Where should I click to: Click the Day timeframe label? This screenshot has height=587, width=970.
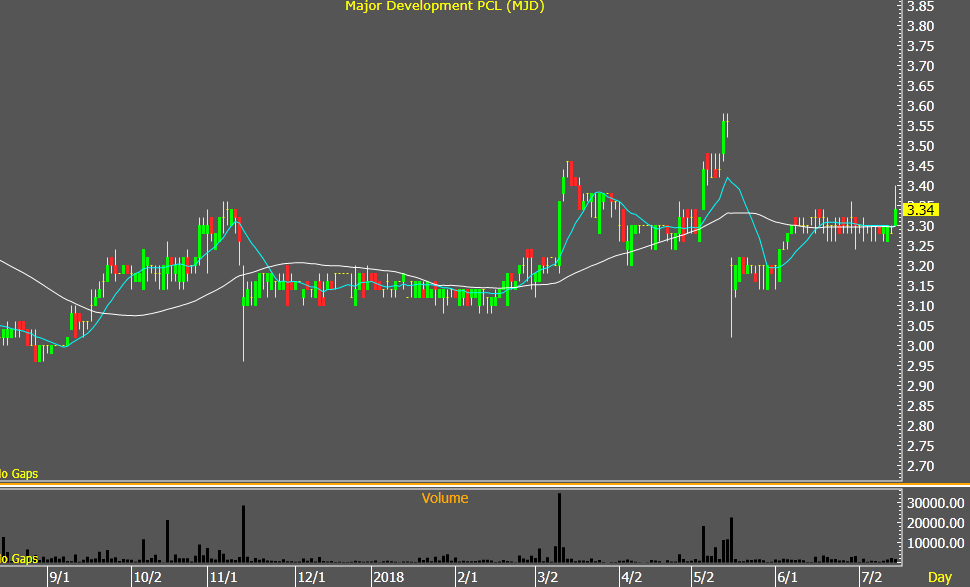(940, 577)
